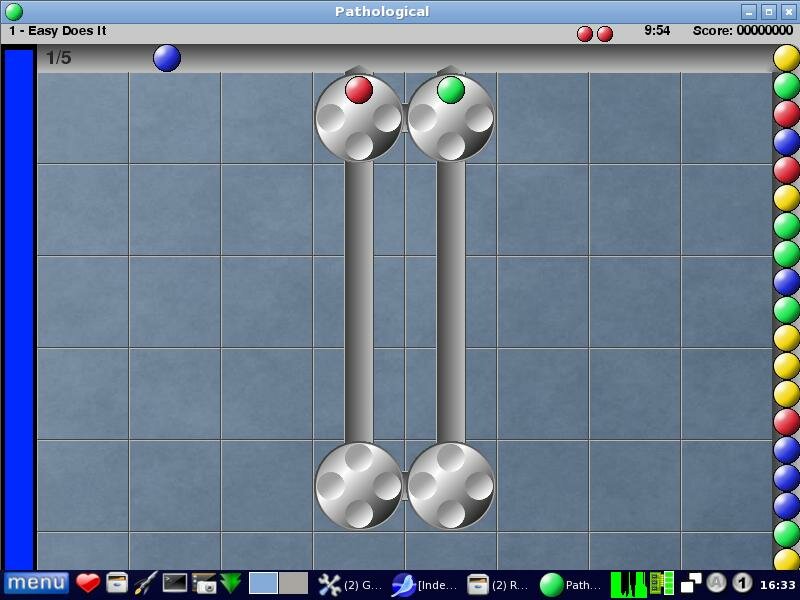Click the level title "1 - Easy Does It"
Viewport: 800px width, 600px height.
[58, 31]
